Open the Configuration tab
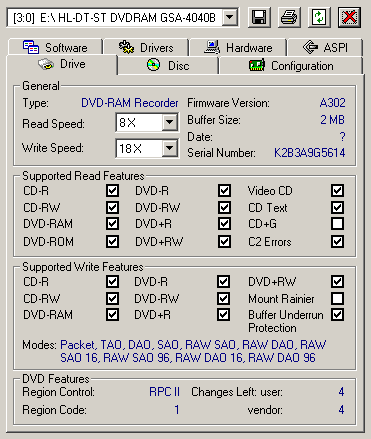371x439 pixels. (291, 66)
